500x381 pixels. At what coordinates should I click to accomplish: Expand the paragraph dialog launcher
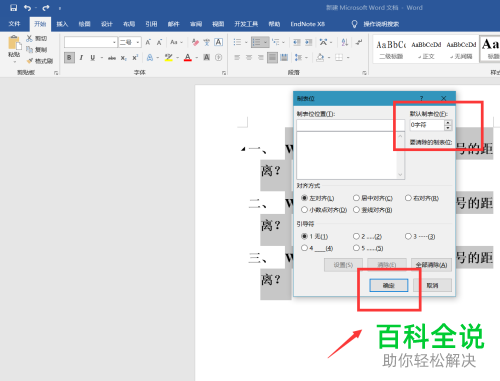click(x=364, y=73)
